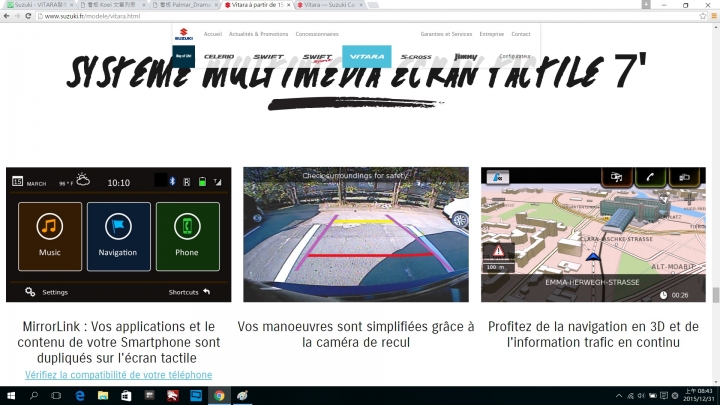Select the S-Cross model logo

point(416,56)
